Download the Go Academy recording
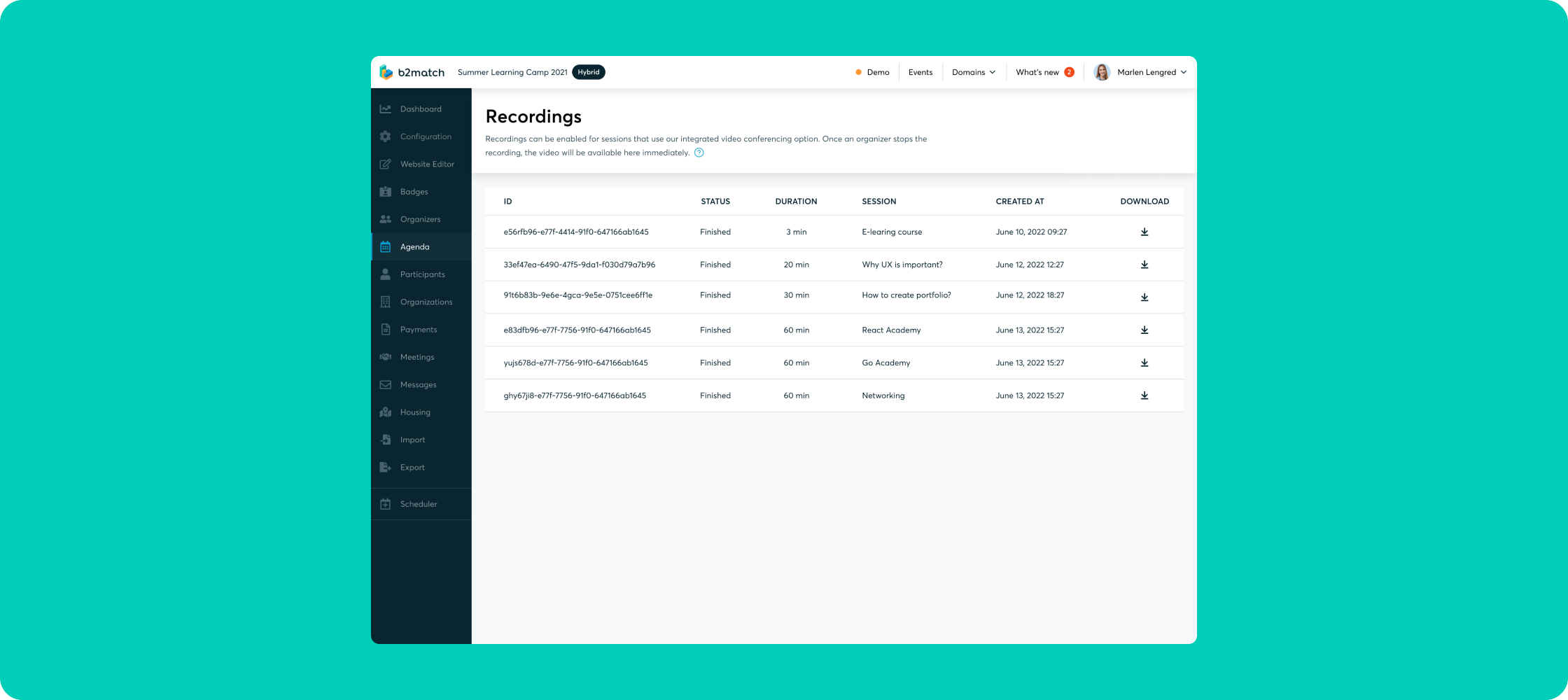Image resolution: width=1568 pixels, height=700 pixels. coord(1144,363)
